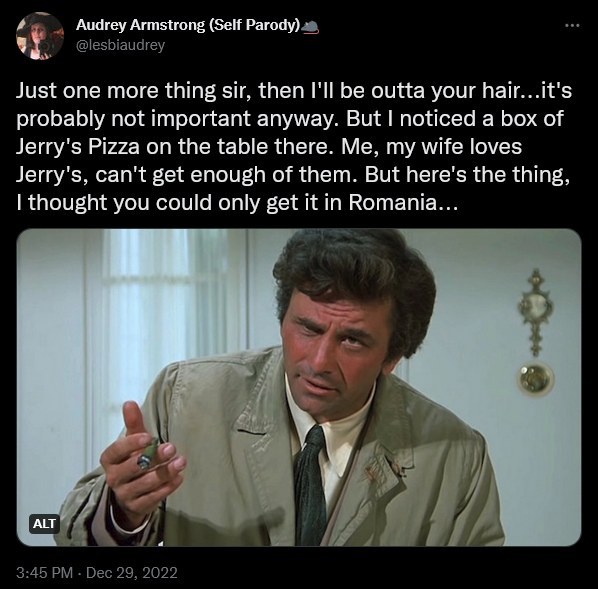This screenshot has height=589, width=598.
Task: Show the image description via ALT badge
Action: 44,524
